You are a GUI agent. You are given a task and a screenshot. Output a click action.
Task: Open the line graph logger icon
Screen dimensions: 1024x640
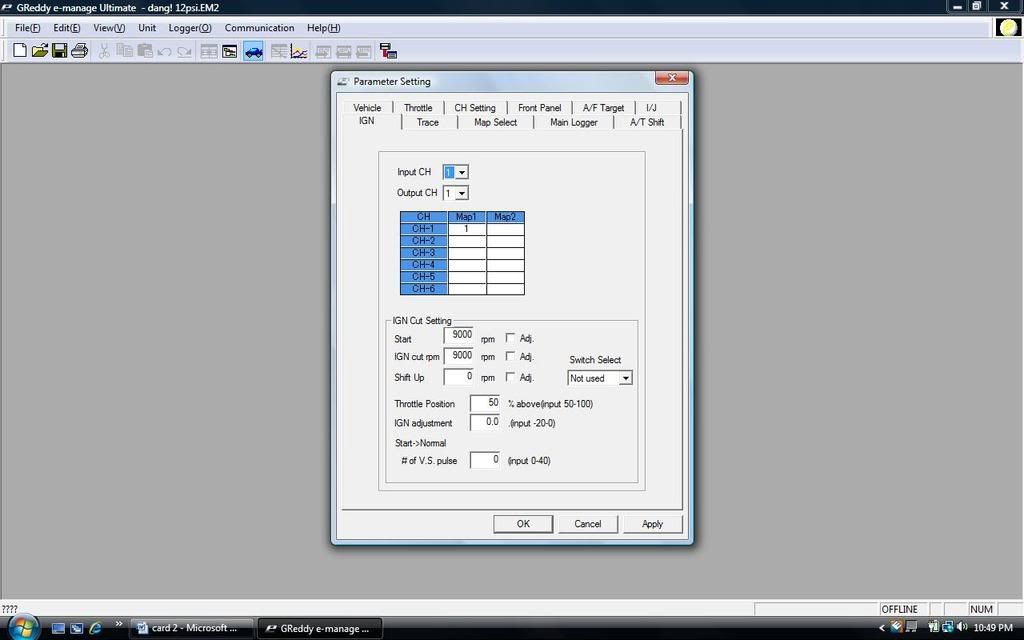[299, 51]
